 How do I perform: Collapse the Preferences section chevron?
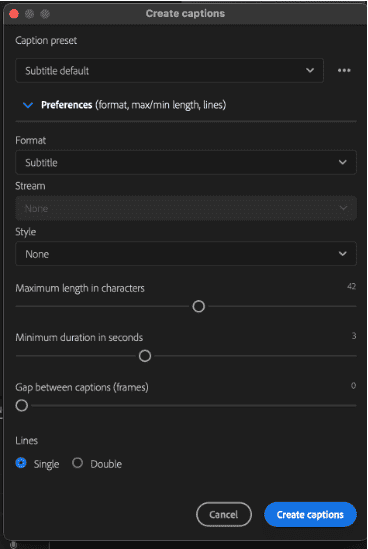28,105
